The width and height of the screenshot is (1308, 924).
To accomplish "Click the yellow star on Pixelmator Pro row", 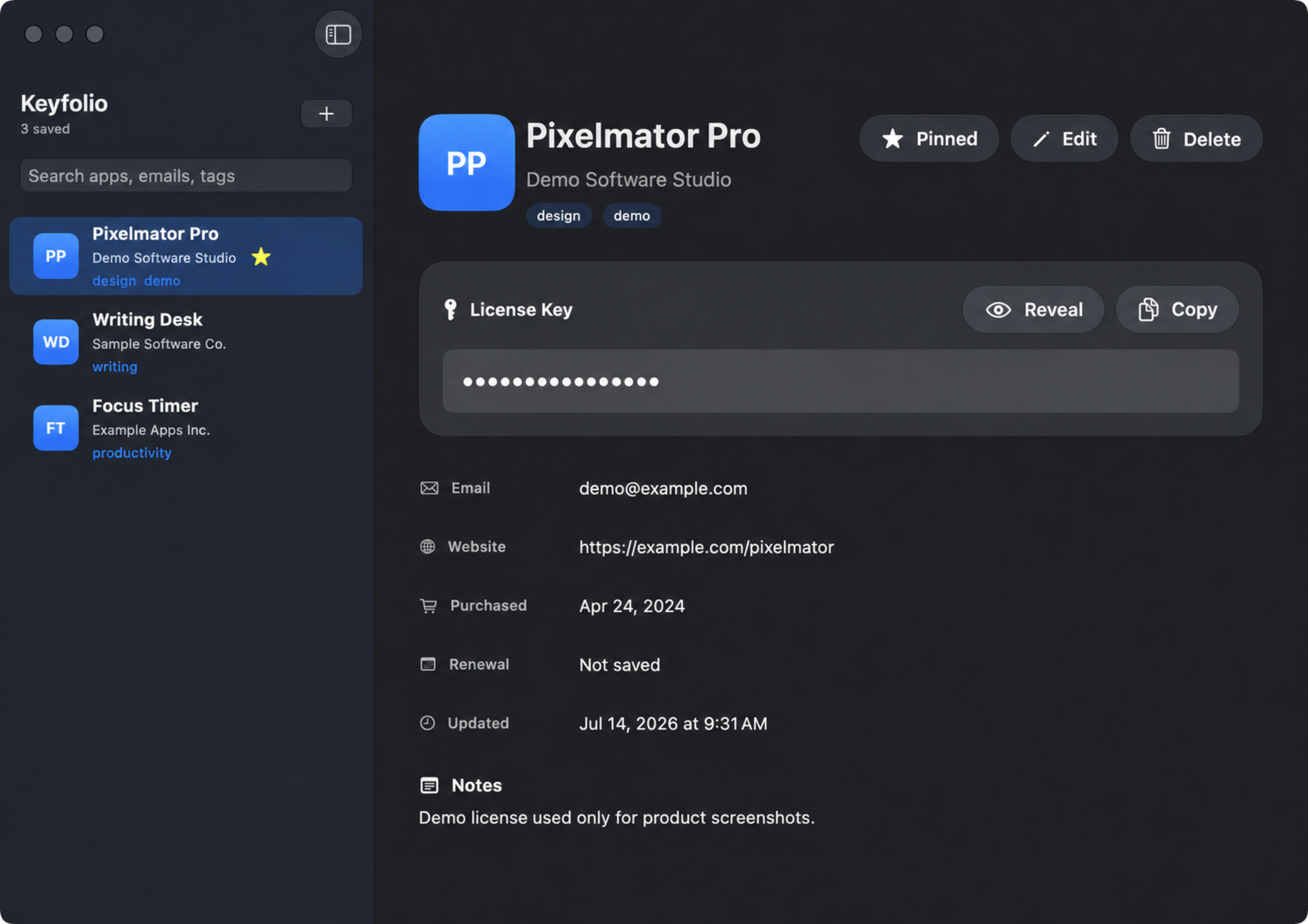I will tap(261, 257).
